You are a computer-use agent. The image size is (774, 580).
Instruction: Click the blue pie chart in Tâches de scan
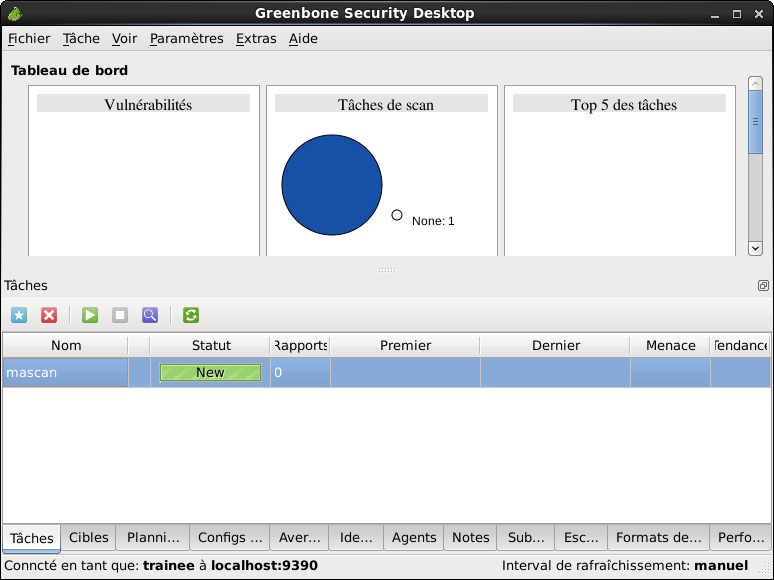332,185
